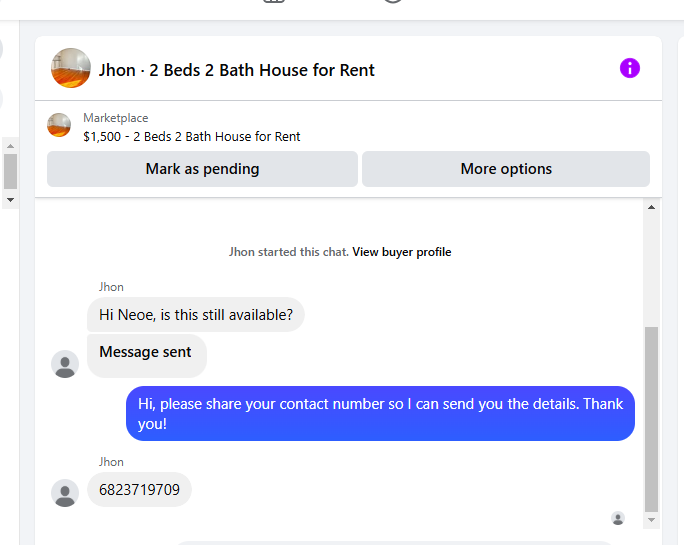Open the View buyer profile link
This screenshot has height=545, width=684.
point(401,252)
